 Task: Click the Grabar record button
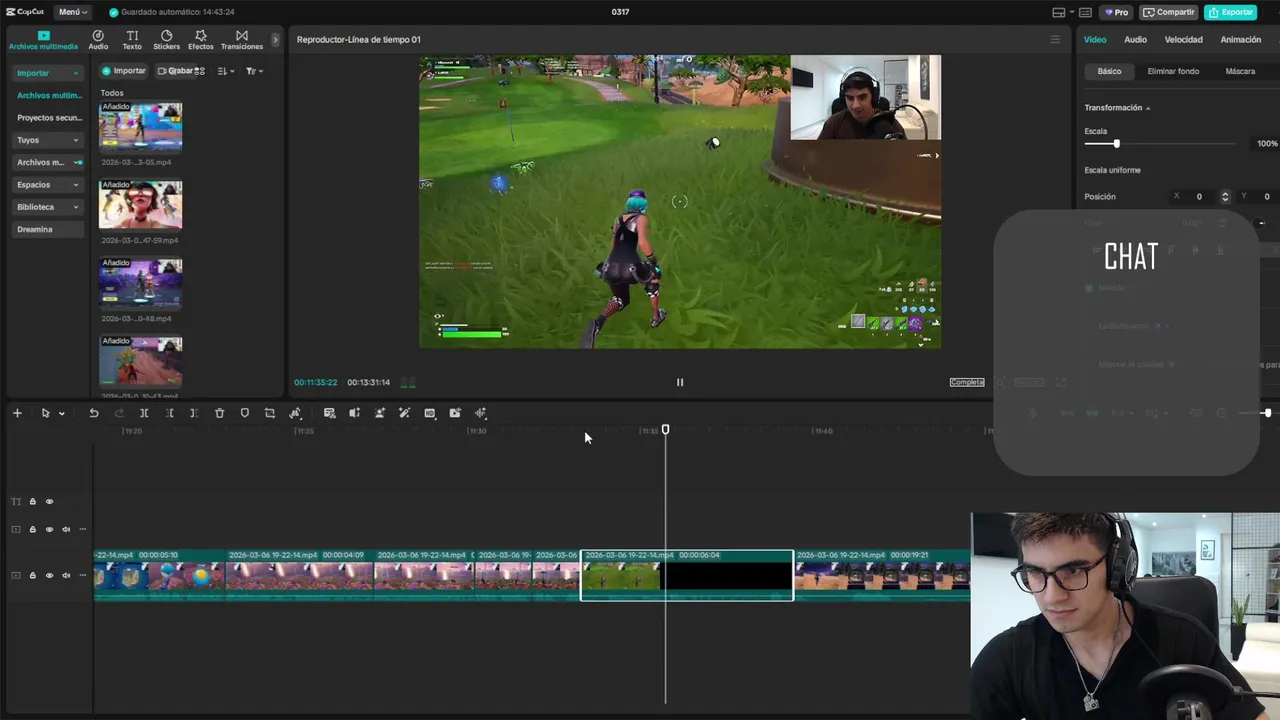[176, 71]
